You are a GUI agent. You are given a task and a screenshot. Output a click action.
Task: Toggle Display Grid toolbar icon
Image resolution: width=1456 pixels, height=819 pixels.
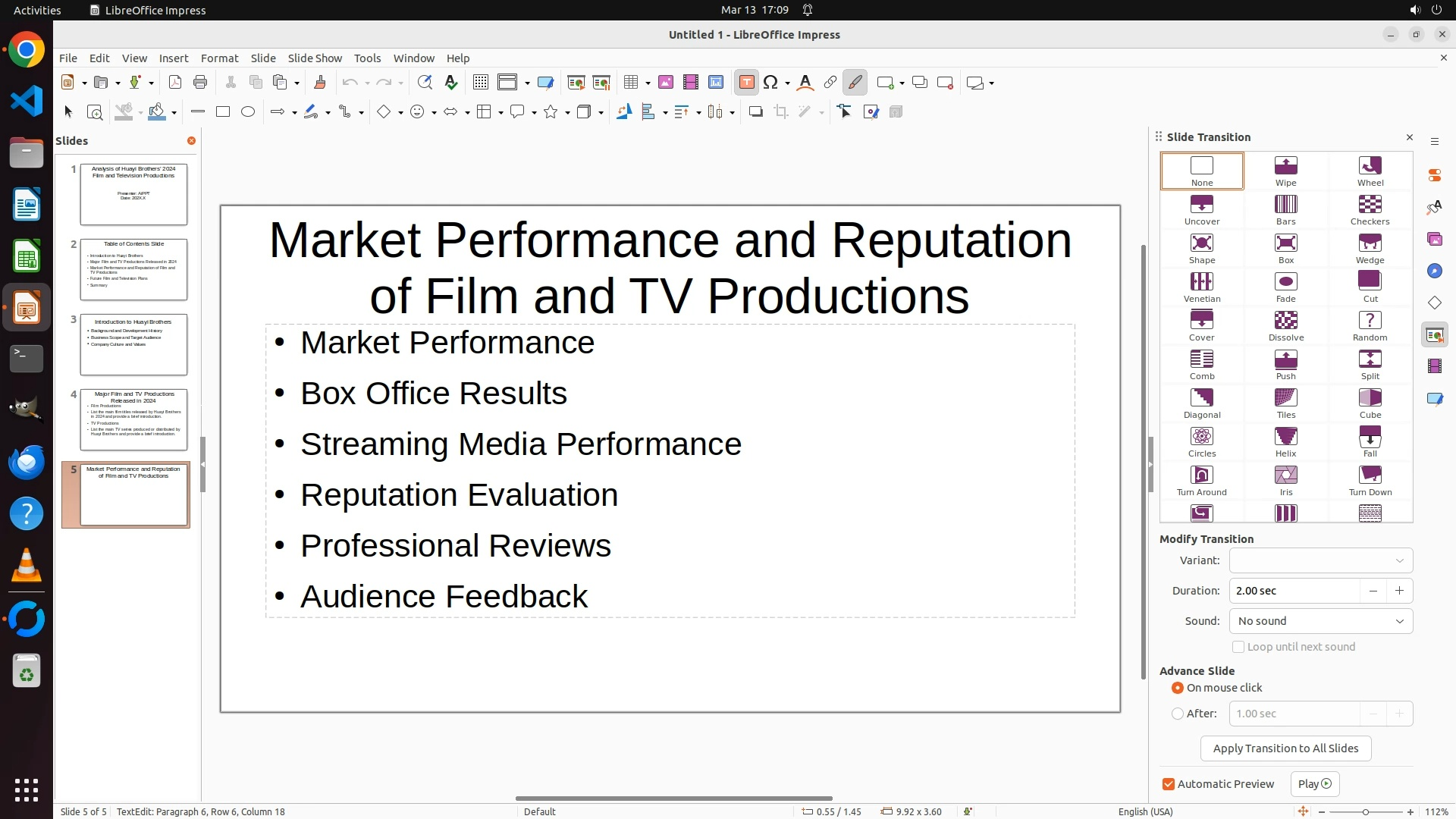click(x=480, y=83)
